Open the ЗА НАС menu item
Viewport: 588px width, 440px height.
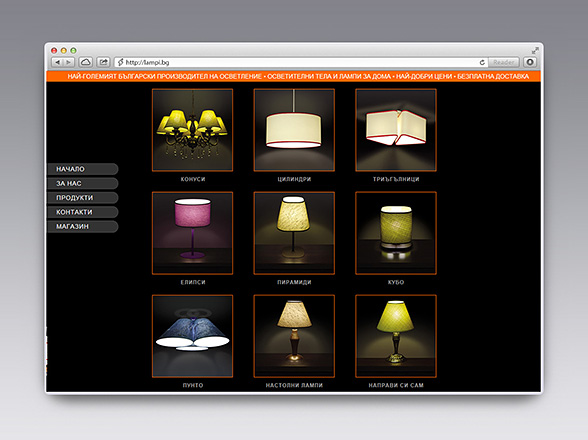click(x=82, y=183)
